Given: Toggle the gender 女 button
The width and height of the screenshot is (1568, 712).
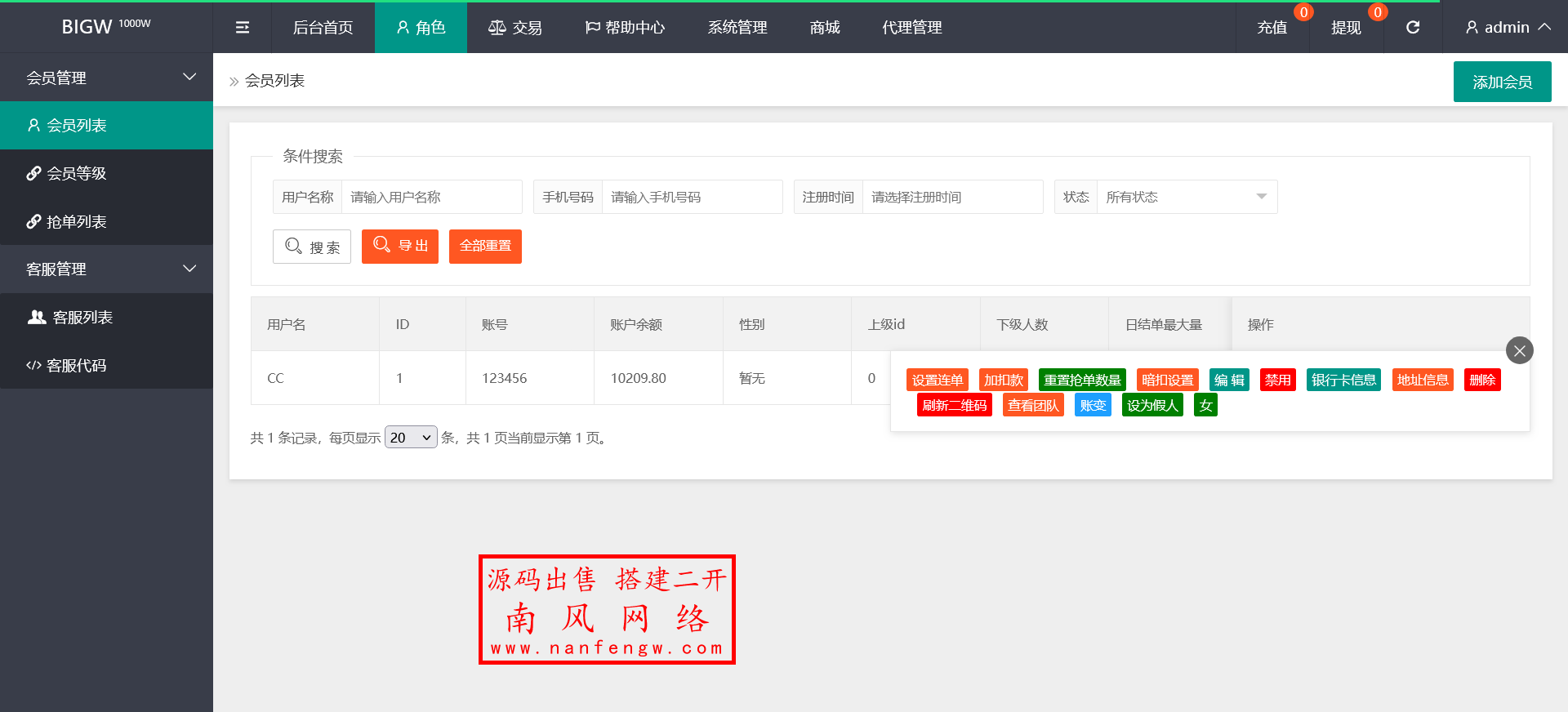Looking at the screenshot, I should [x=1205, y=405].
